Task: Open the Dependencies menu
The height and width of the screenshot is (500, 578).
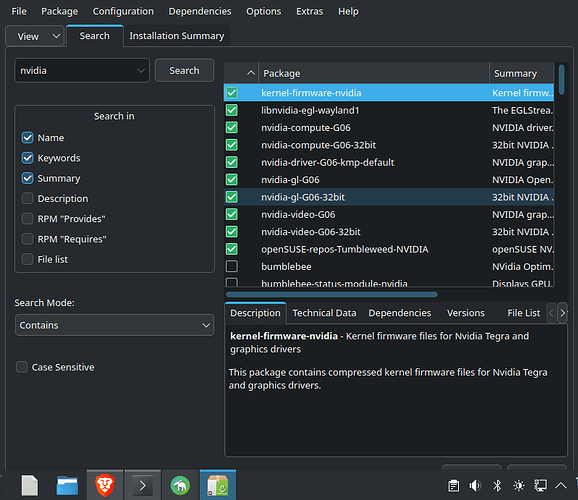Action: tap(200, 11)
